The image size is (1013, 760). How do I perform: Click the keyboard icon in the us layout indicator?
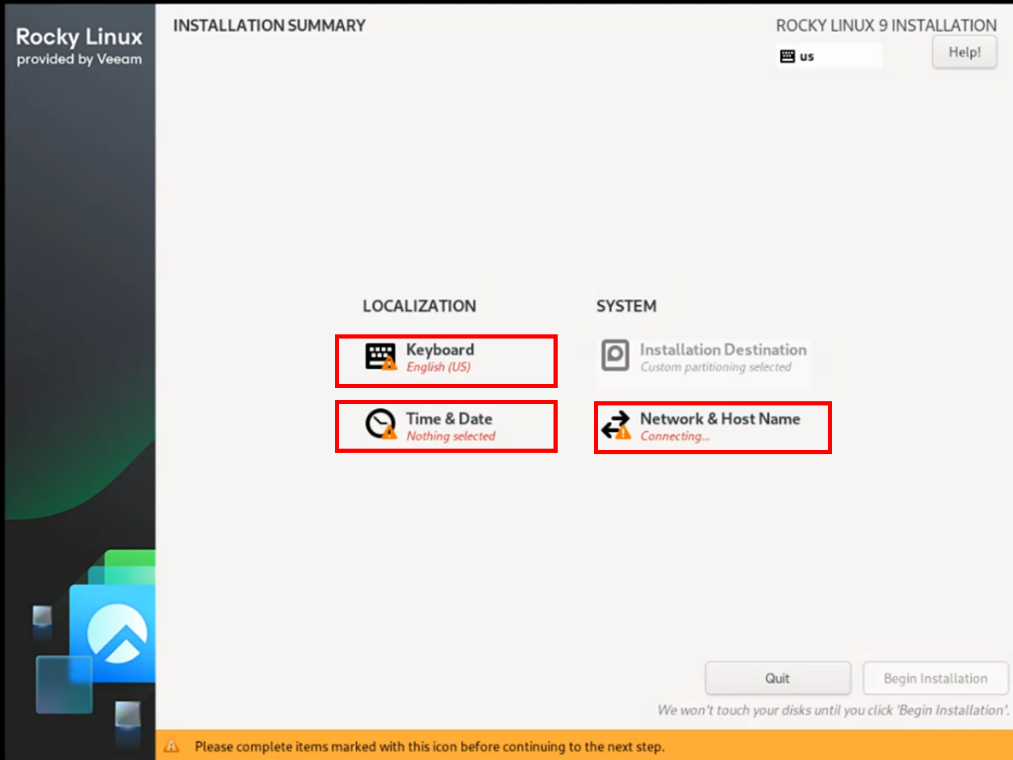tap(787, 56)
